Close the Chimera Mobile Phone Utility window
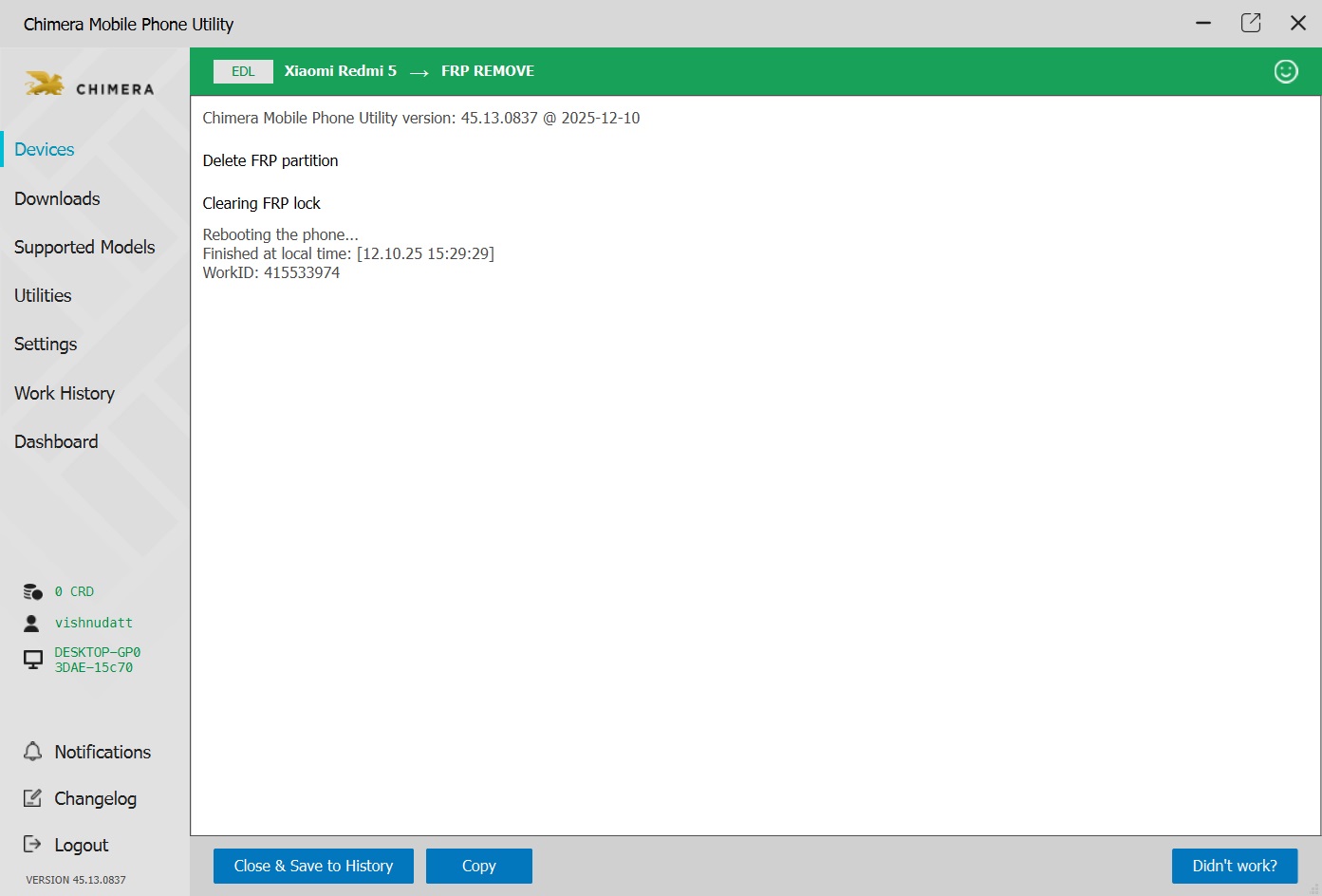This screenshot has height=896, width=1322. (1298, 23)
